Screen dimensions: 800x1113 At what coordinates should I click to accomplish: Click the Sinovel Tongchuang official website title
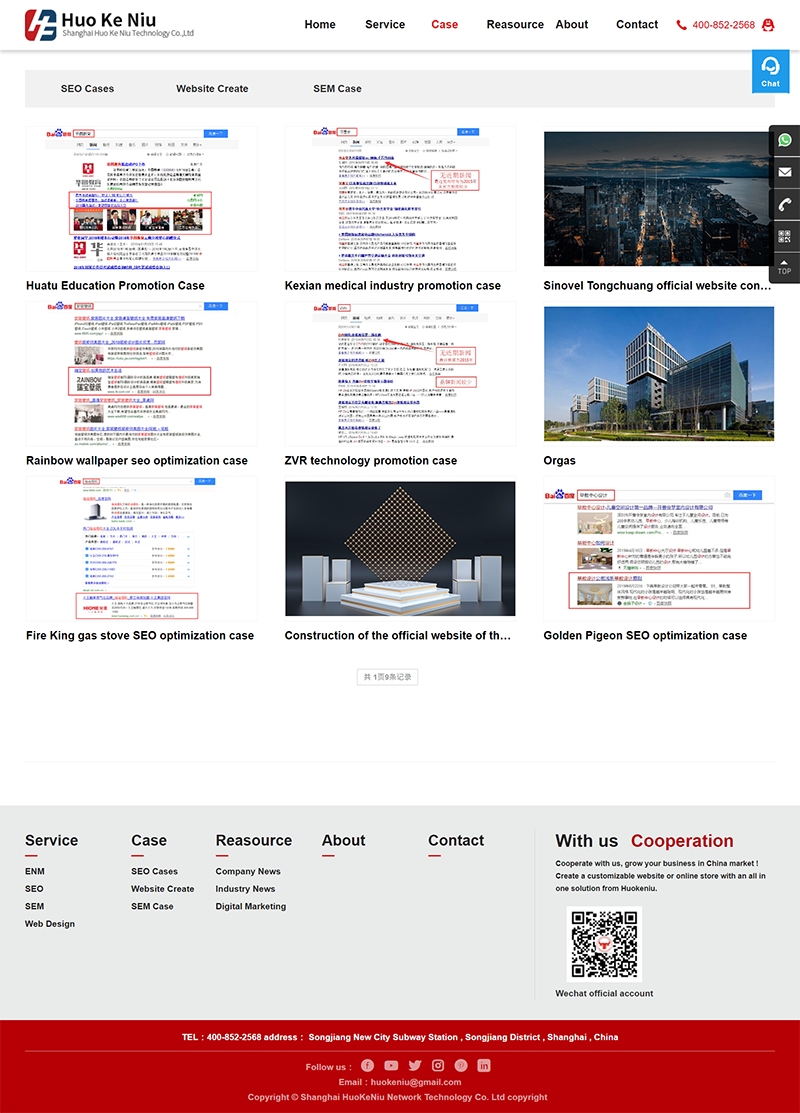657,285
